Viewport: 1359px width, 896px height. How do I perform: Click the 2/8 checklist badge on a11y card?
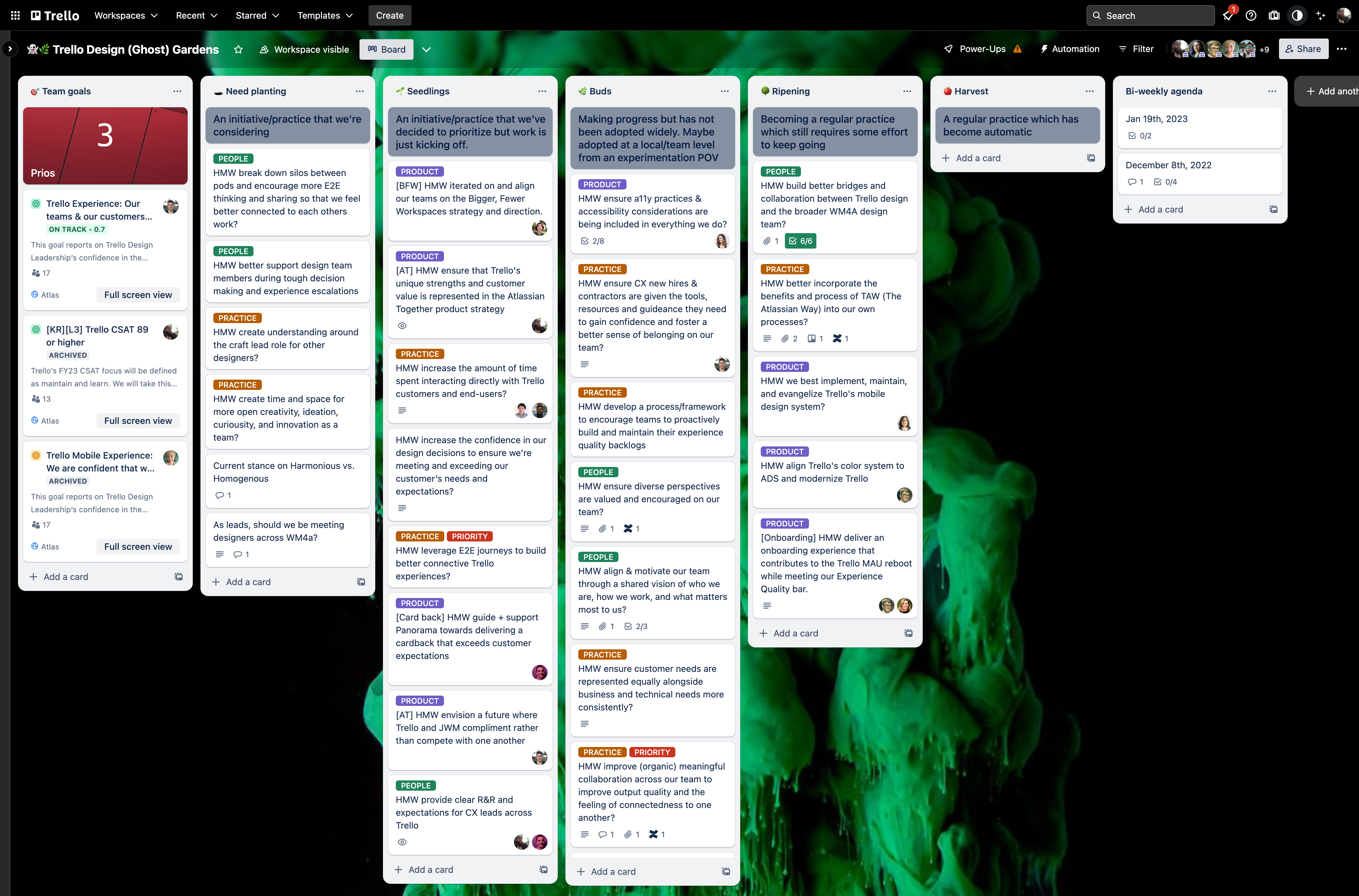pos(592,241)
